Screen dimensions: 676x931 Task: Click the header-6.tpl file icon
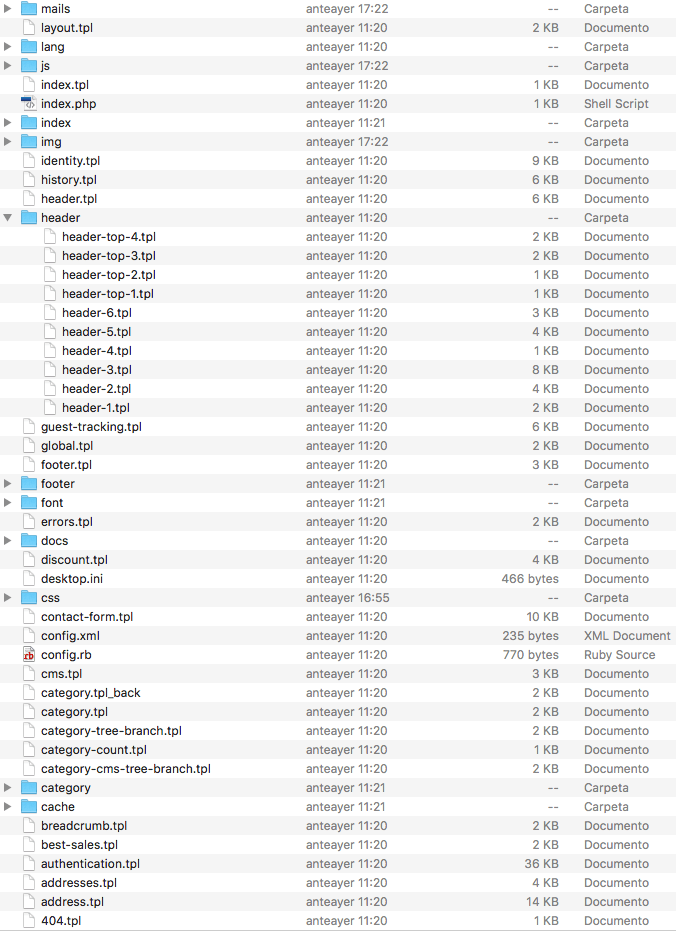tap(50, 313)
